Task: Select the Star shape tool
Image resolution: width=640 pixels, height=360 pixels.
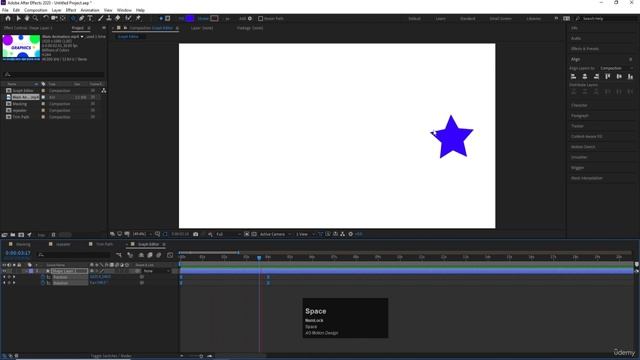Action: (x=73, y=18)
